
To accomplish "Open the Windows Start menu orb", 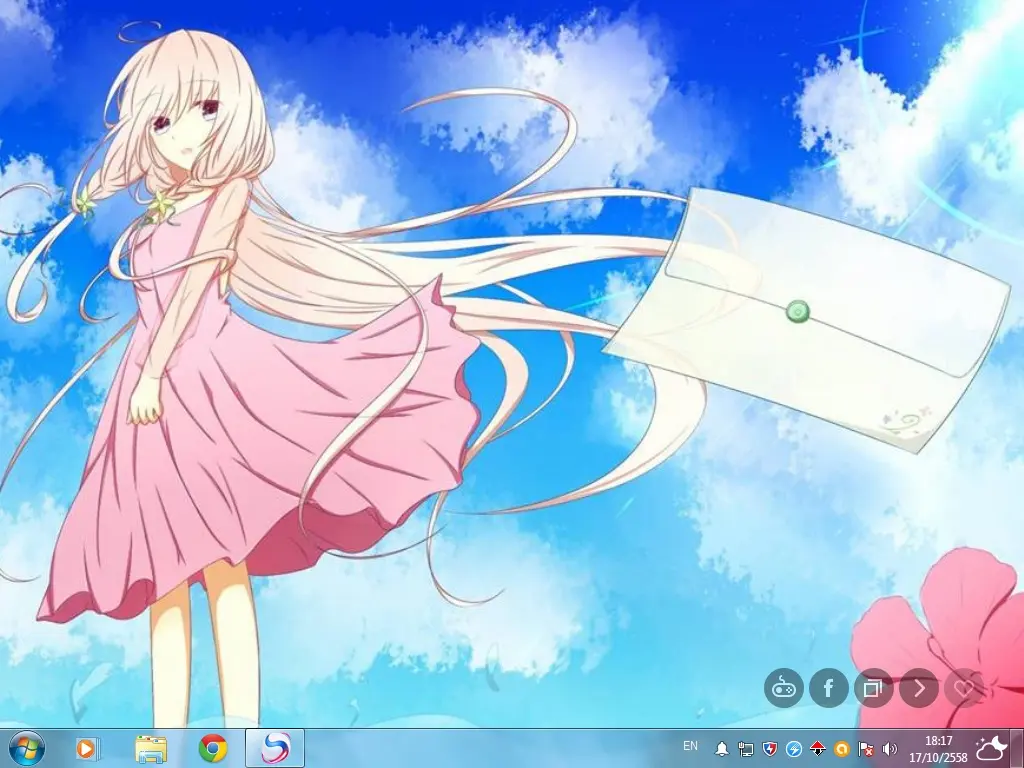I will pyautogui.click(x=27, y=748).
